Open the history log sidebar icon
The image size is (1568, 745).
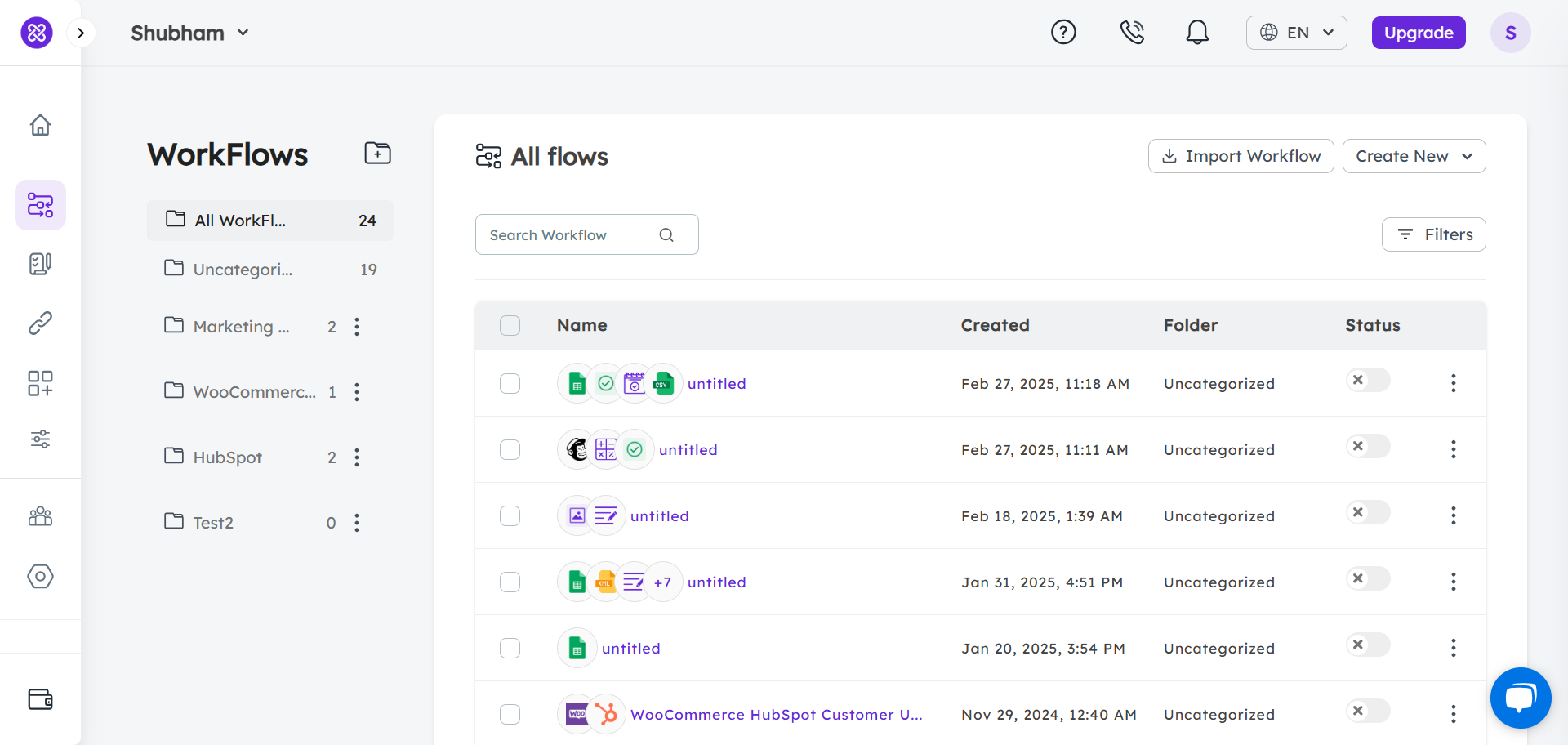click(x=40, y=264)
